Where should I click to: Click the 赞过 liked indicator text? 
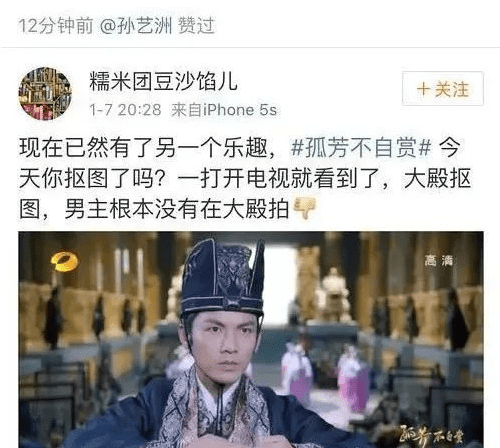click(196, 26)
